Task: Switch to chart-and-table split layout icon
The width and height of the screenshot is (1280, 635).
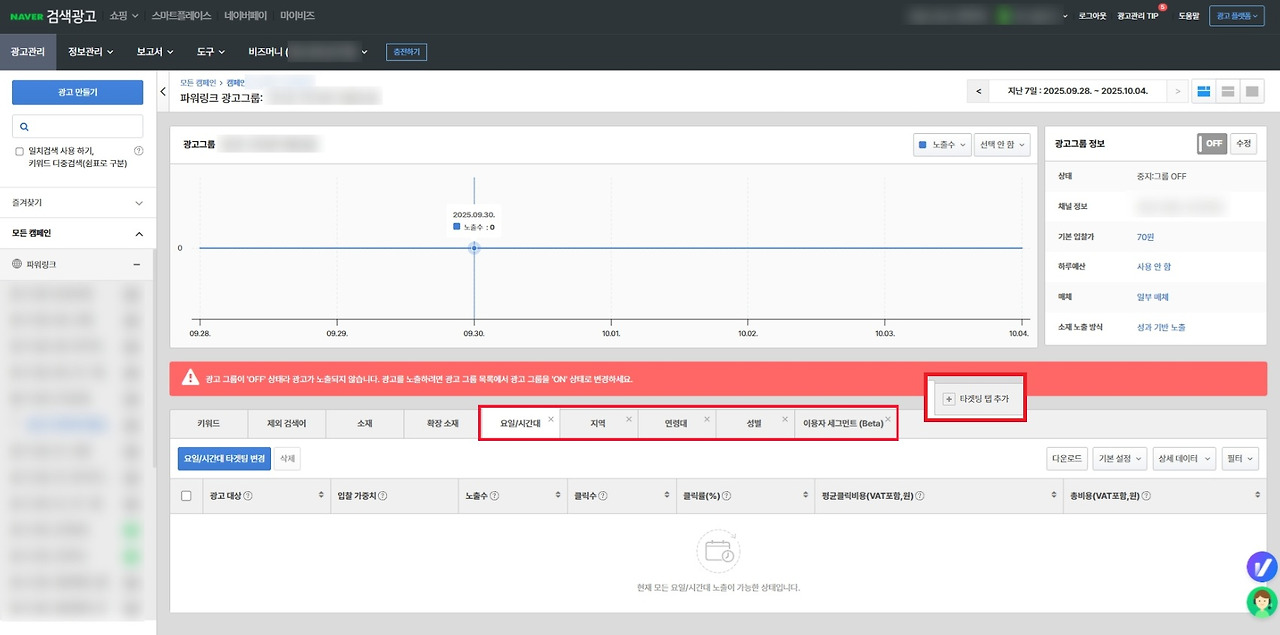Action: (x=1204, y=92)
